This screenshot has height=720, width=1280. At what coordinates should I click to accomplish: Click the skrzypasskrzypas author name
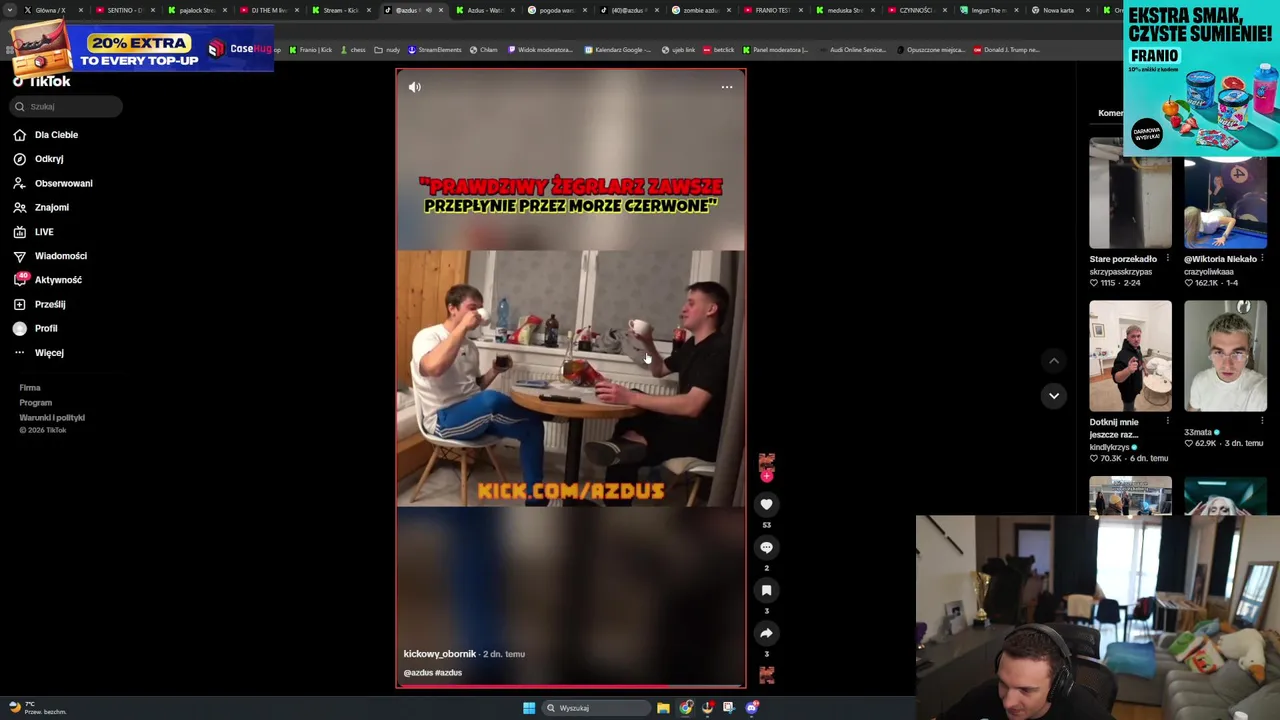pos(1121,272)
